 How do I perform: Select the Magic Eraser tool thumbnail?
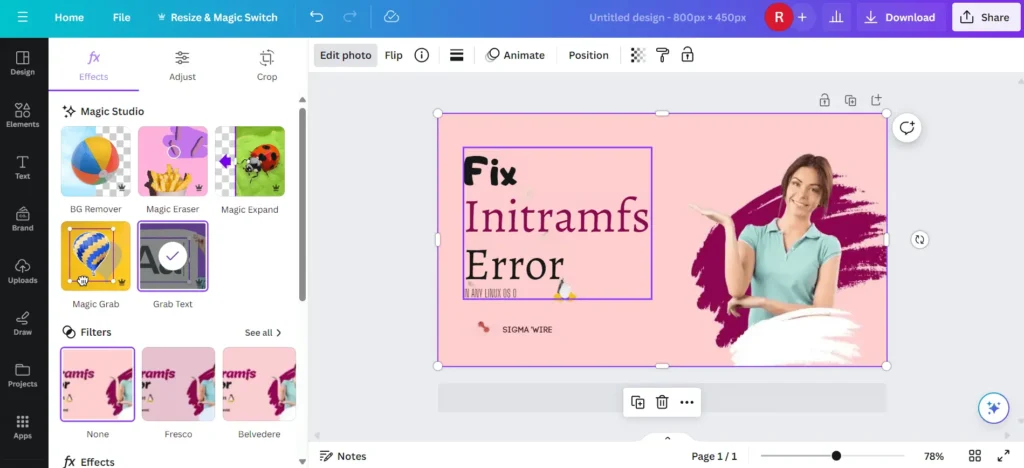point(173,161)
